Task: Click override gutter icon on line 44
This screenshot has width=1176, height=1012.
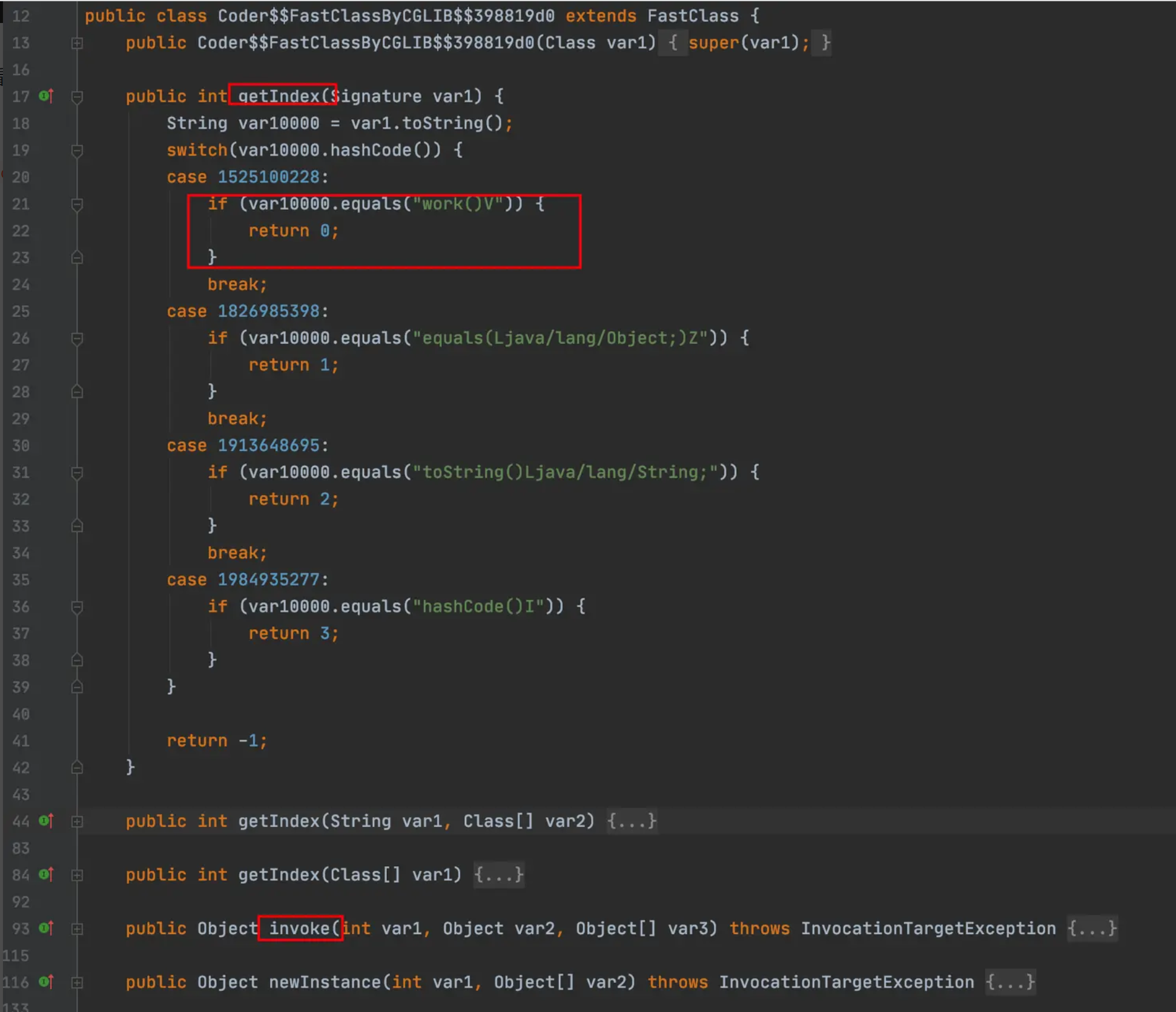Action: 46,820
